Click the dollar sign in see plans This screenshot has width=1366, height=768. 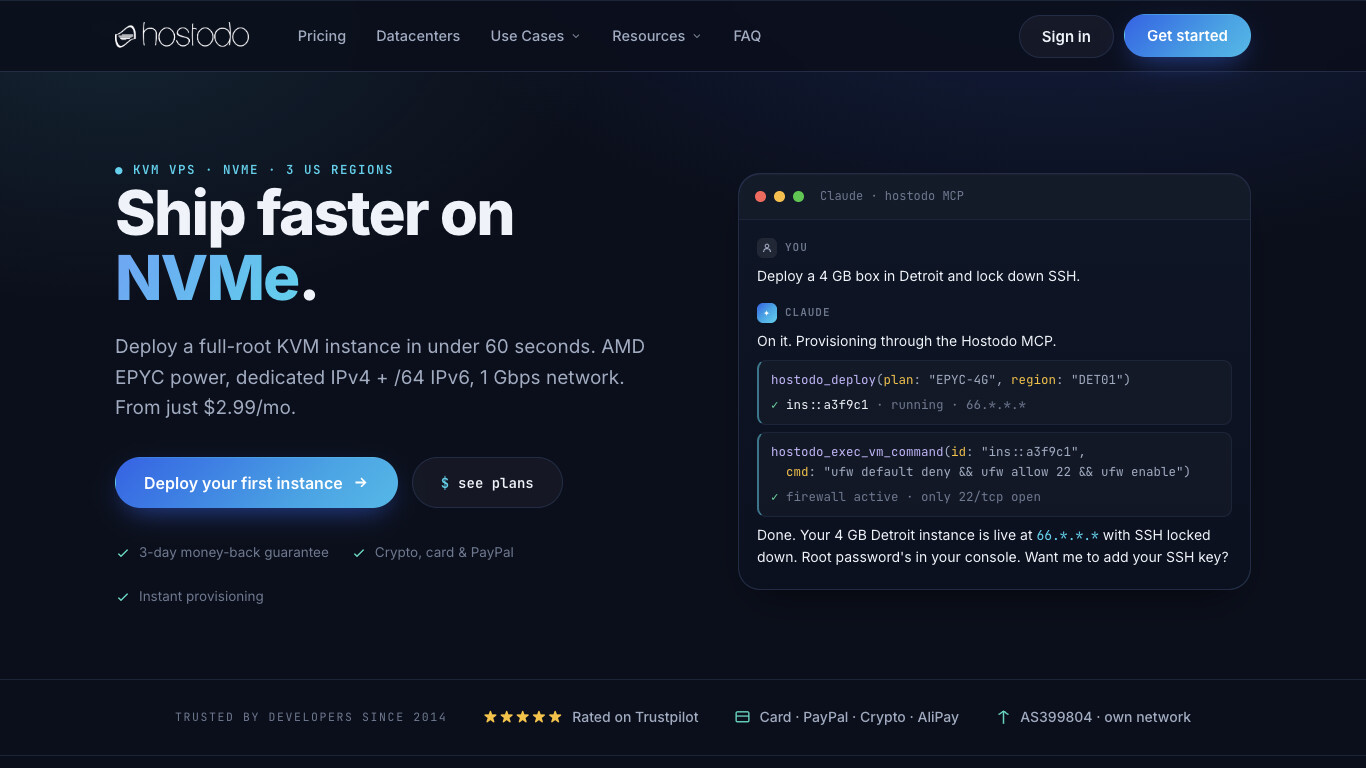tap(445, 483)
